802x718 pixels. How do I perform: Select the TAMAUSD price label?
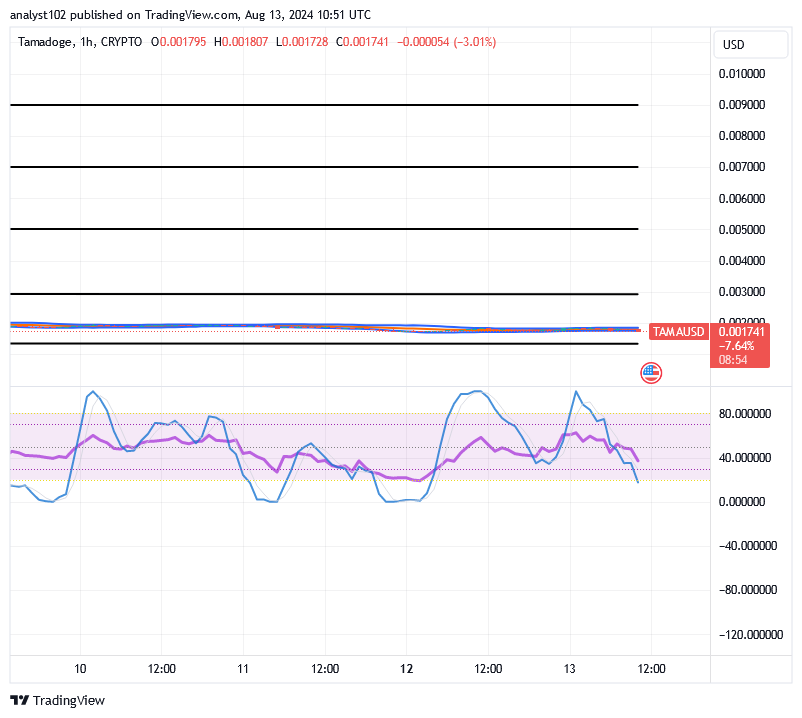pyautogui.click(x=678, y=331)
